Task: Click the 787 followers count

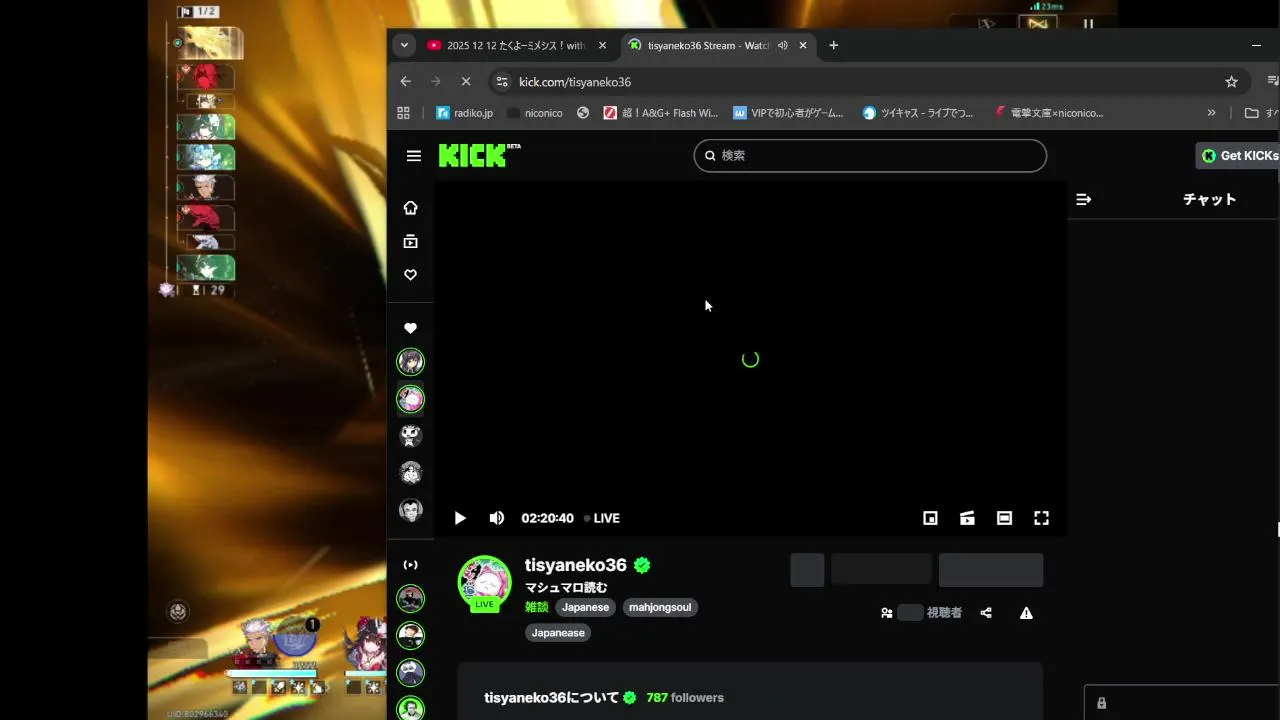Action: [685, 697]
